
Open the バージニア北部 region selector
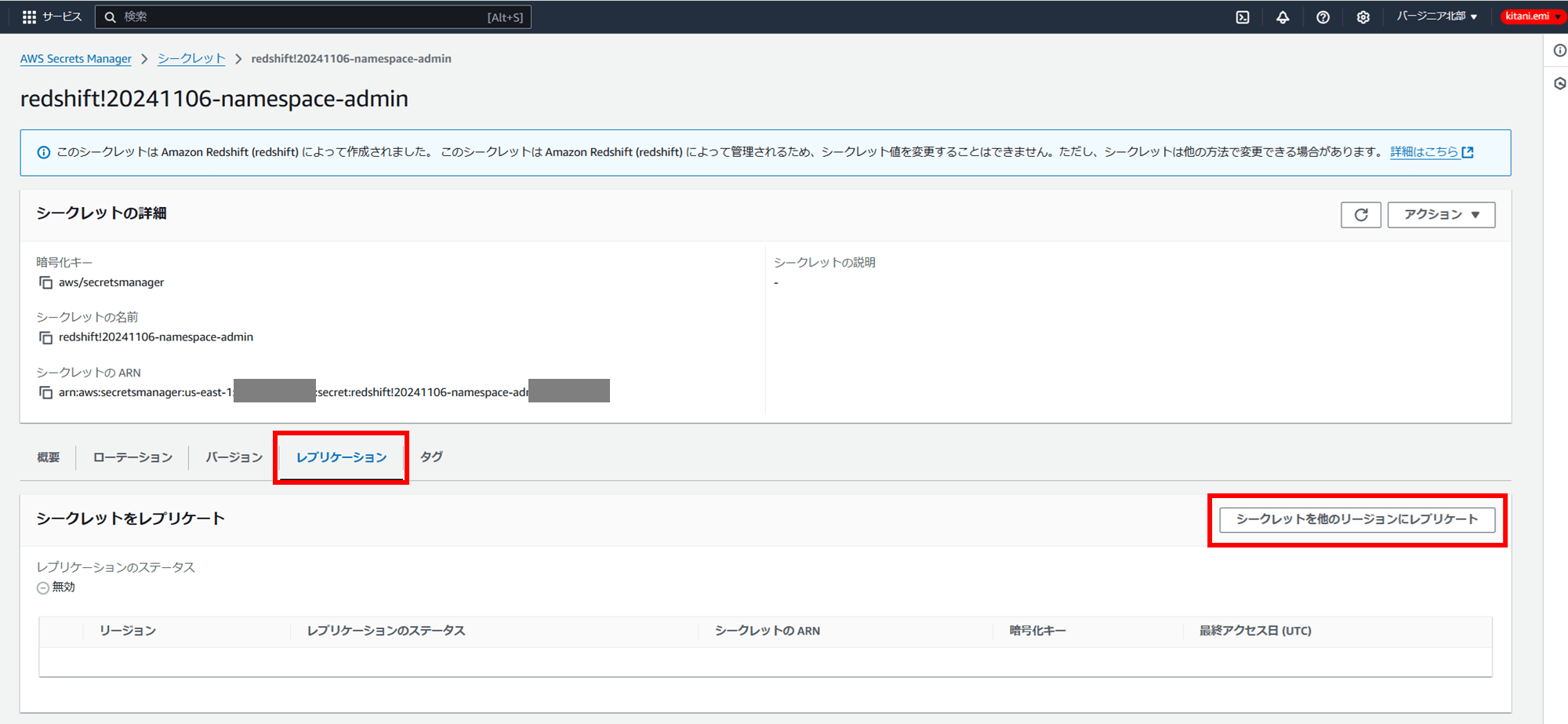coord(1436,16)
